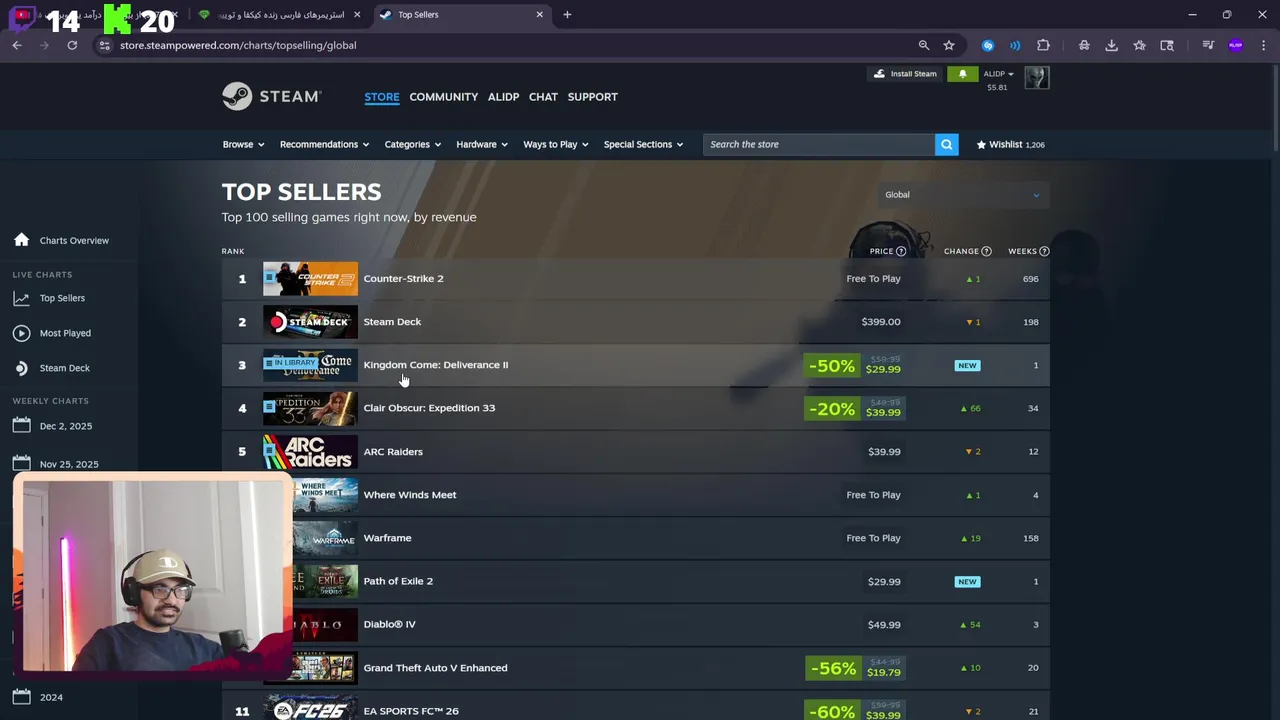Click the zoom magnifier icon in address bar
This screenshot has height=720, width=1280.
(924, 45)
